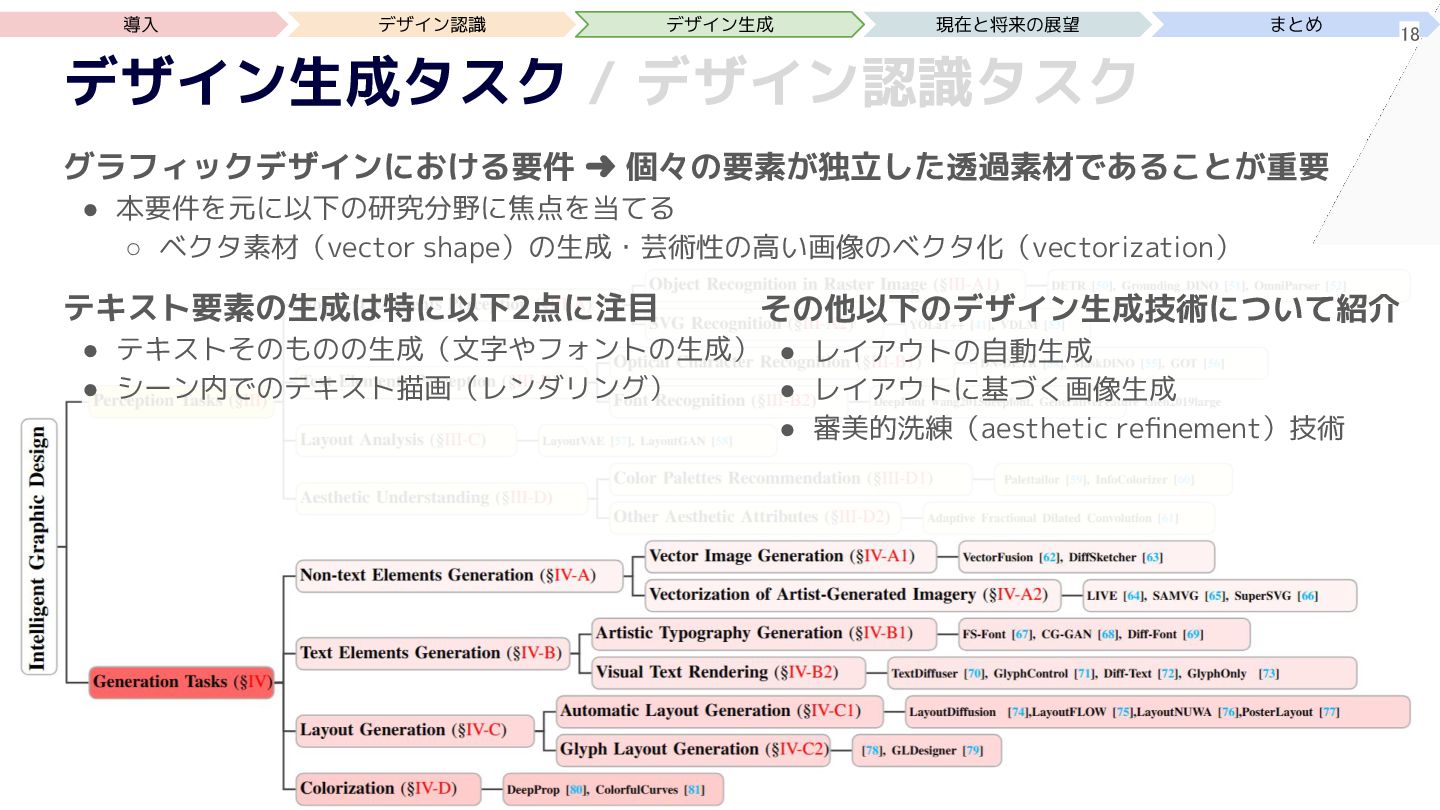1440x810 pixels.
Task: Click the faded Aesthetic Understanding (§III-D) node
Action: click(443, 498)
